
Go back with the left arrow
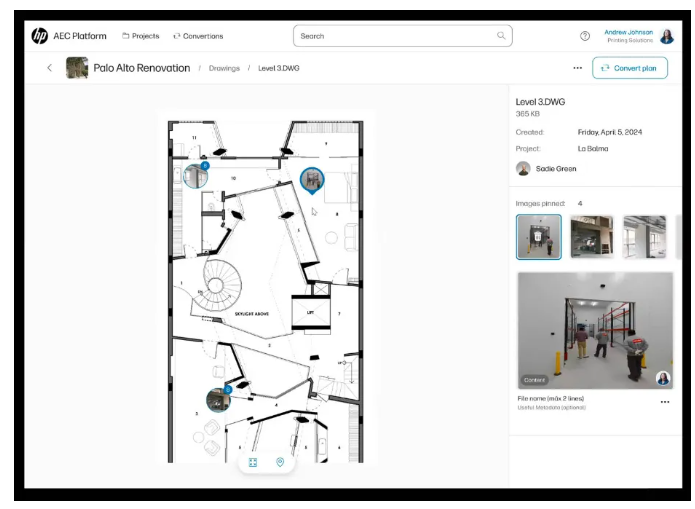click(x=49, y=68)
